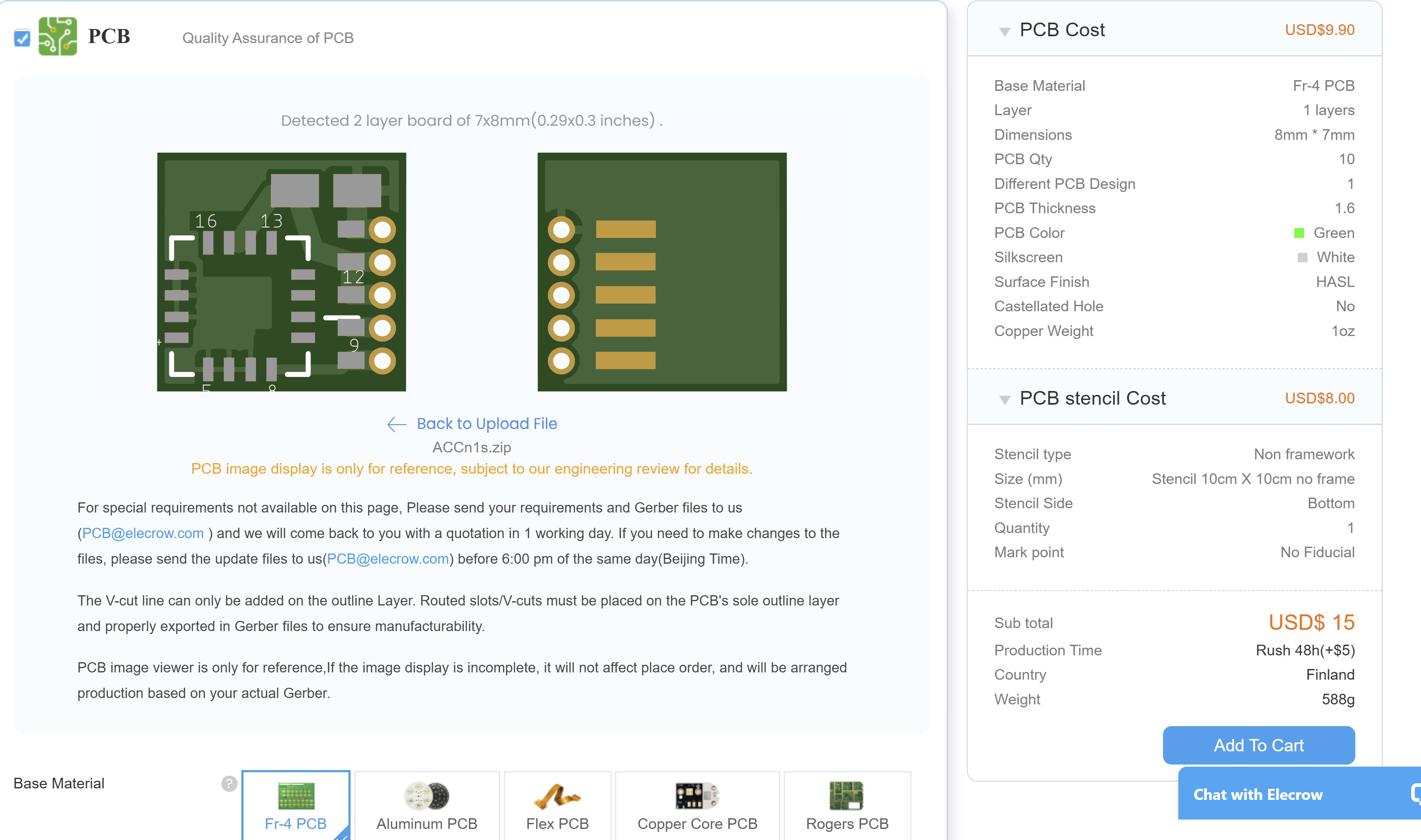Viewport: 1421px width, 840px height.
Task: Click the top-side PCB preview image
Action: (x=281, y=272)
